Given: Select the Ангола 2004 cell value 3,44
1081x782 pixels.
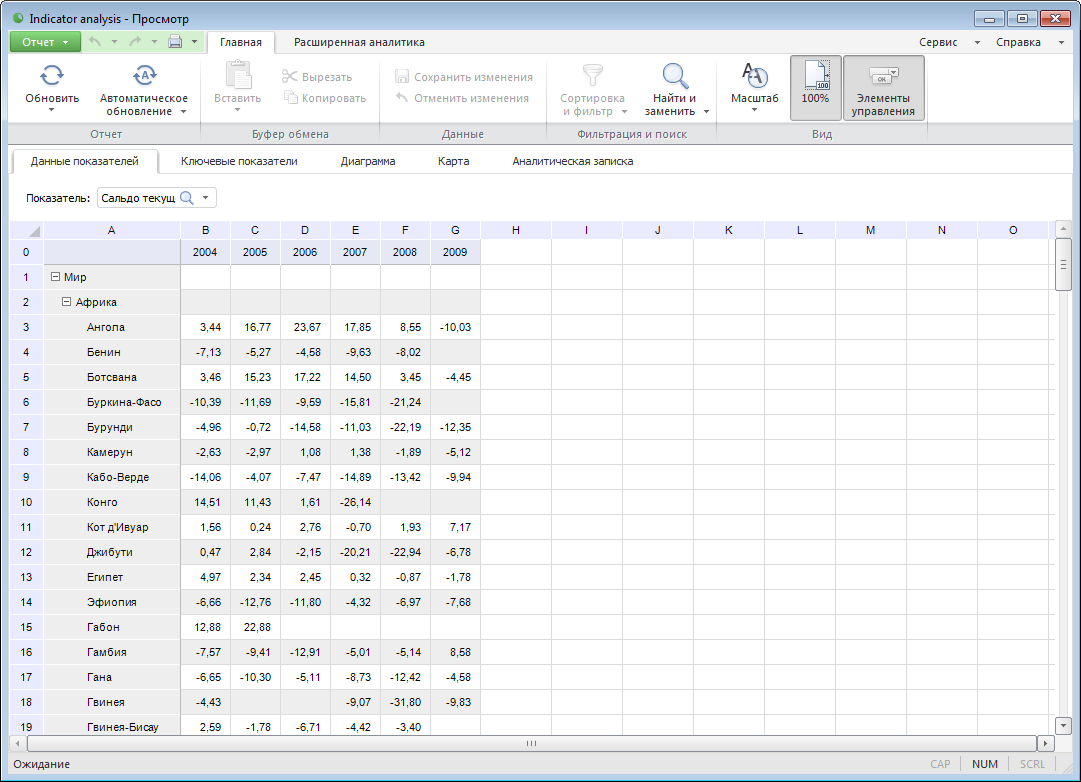Looking at the screenshot, I should 205,327.
